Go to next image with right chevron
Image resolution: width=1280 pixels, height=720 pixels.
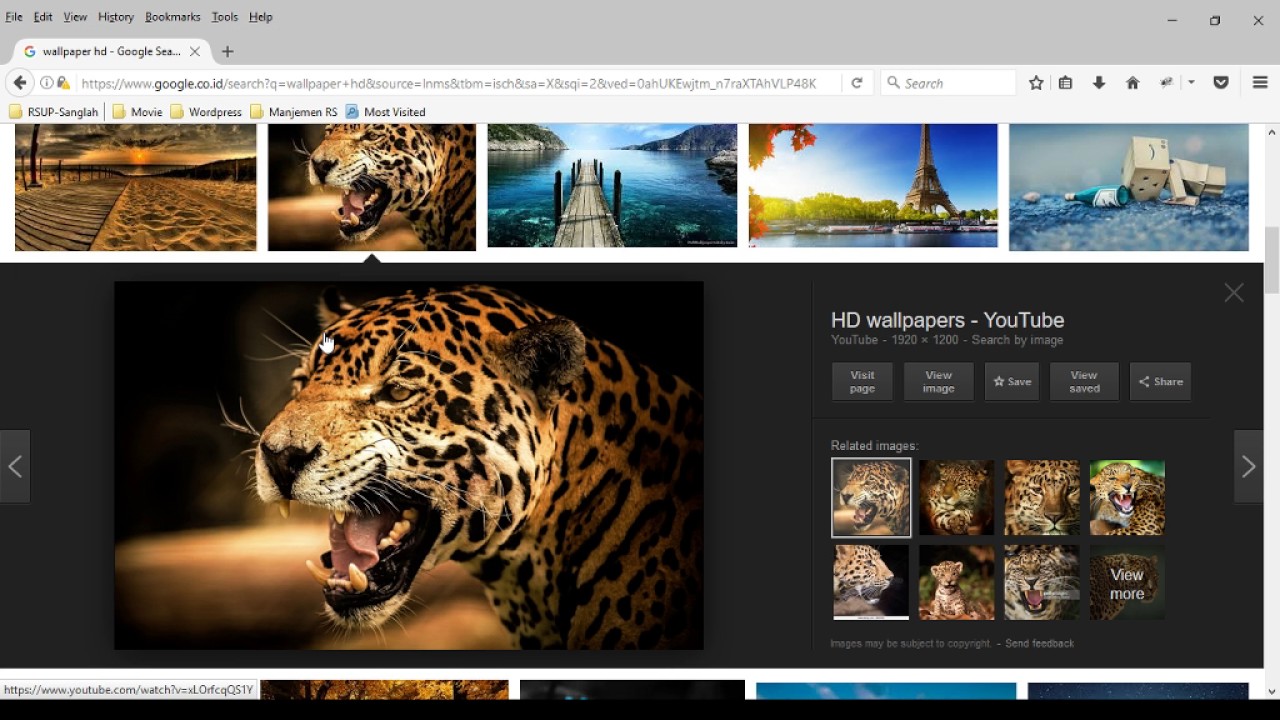click(x=1248, y=467)
